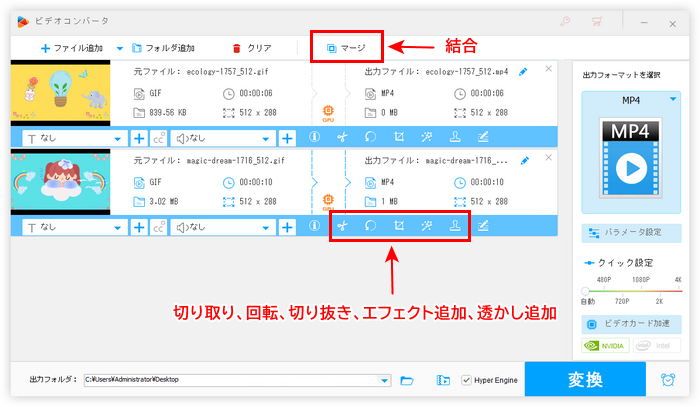
Task: Rename magic-dream-1716 output file with pencil
Action: click(525, 161)
